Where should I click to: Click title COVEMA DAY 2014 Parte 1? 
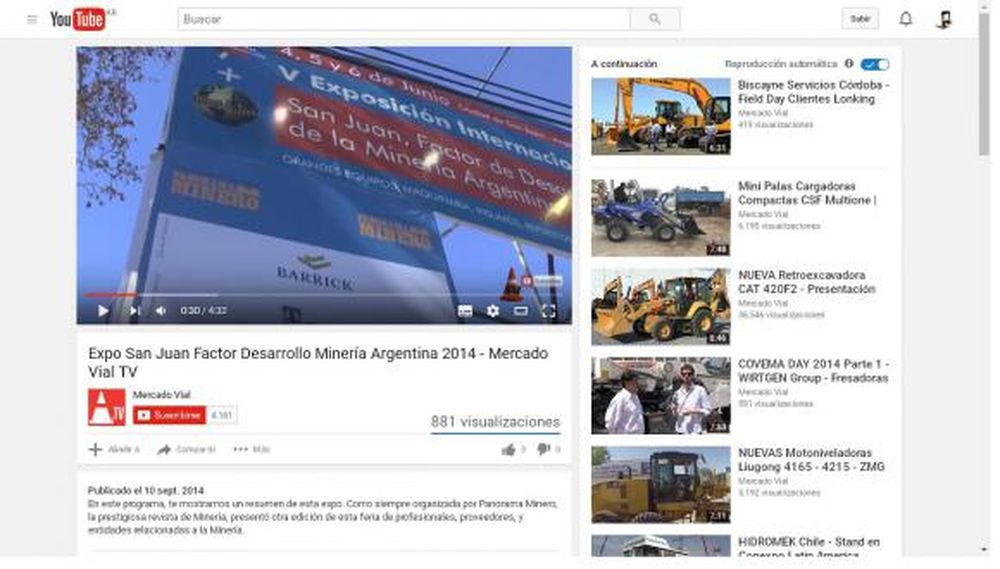click(813, 371)
